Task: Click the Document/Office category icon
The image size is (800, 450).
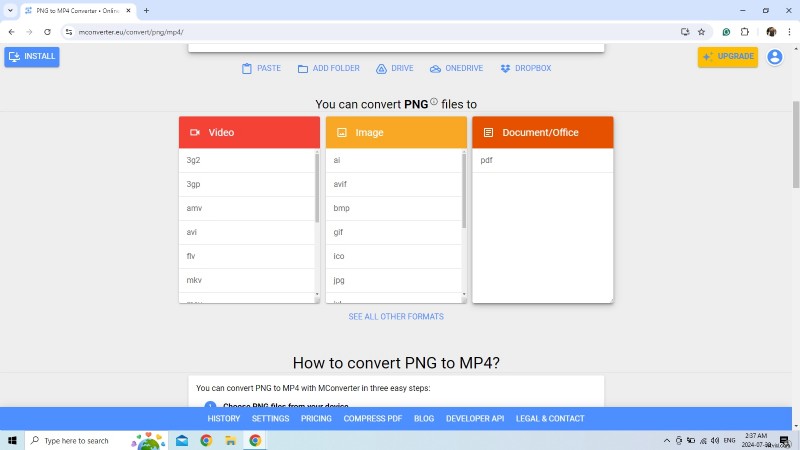Action: [488, 132]
